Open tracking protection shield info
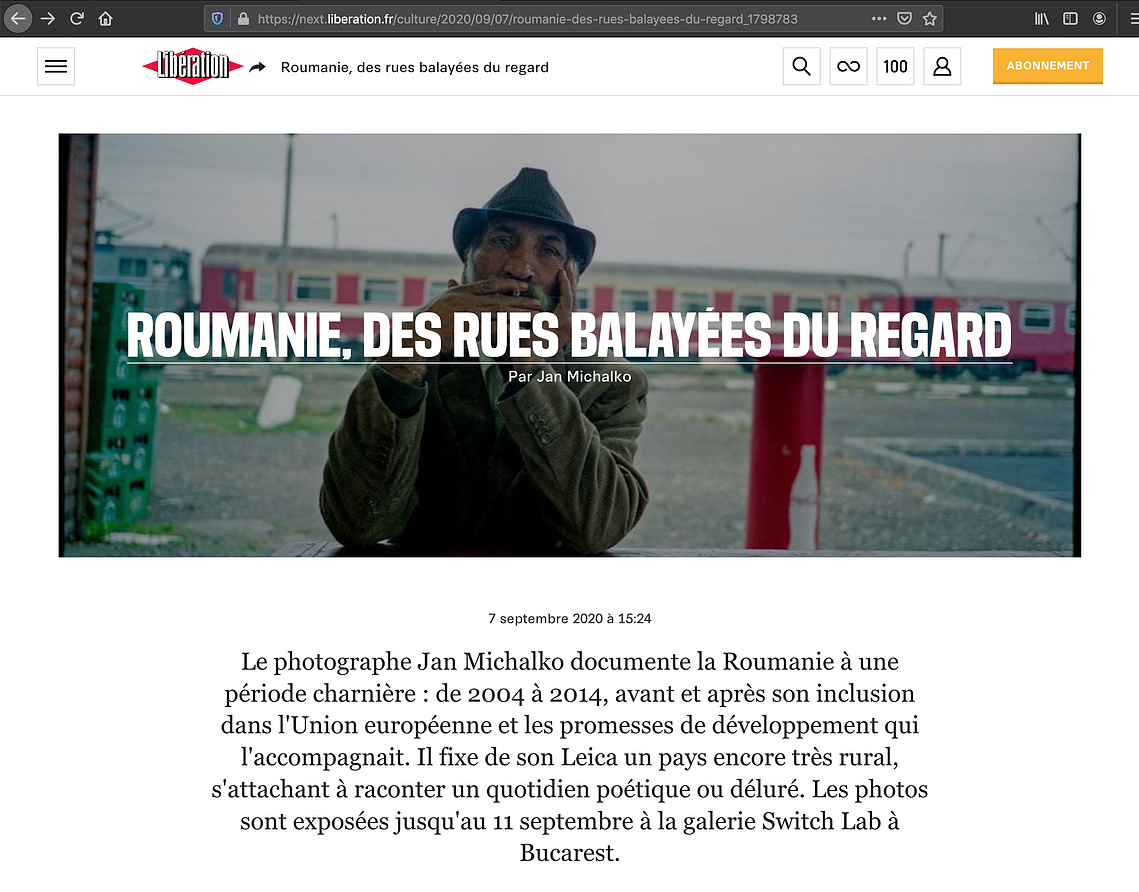1139x892 pixels. click(217, 19)
